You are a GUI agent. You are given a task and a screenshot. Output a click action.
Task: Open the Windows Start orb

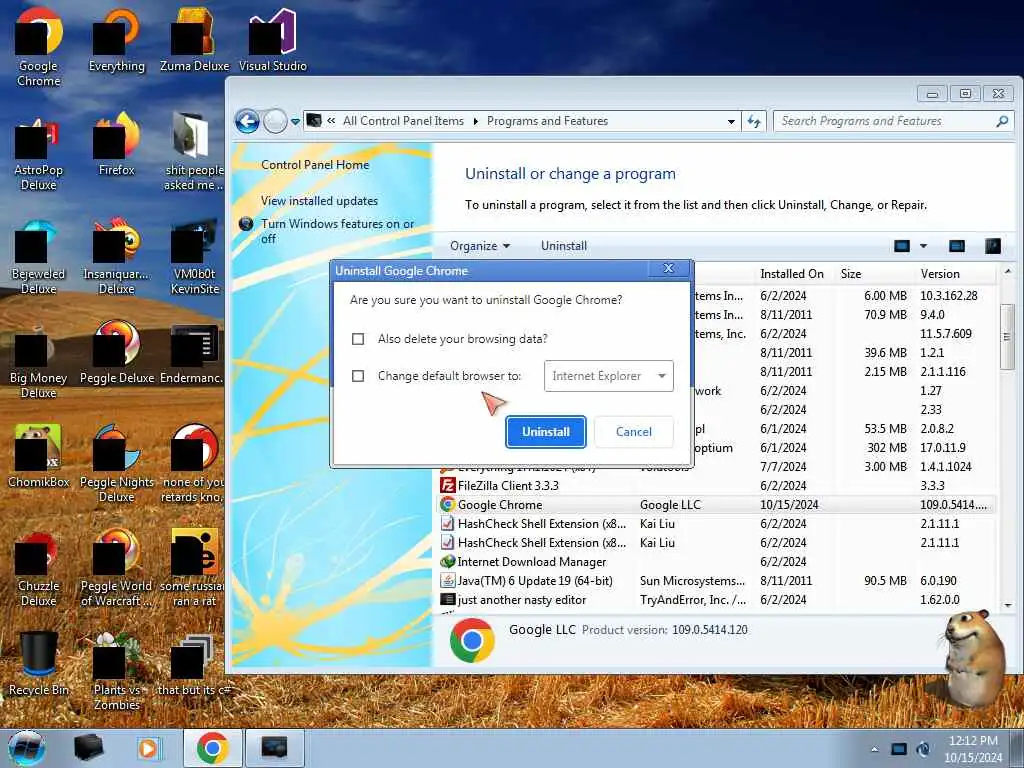coord(27,748)
